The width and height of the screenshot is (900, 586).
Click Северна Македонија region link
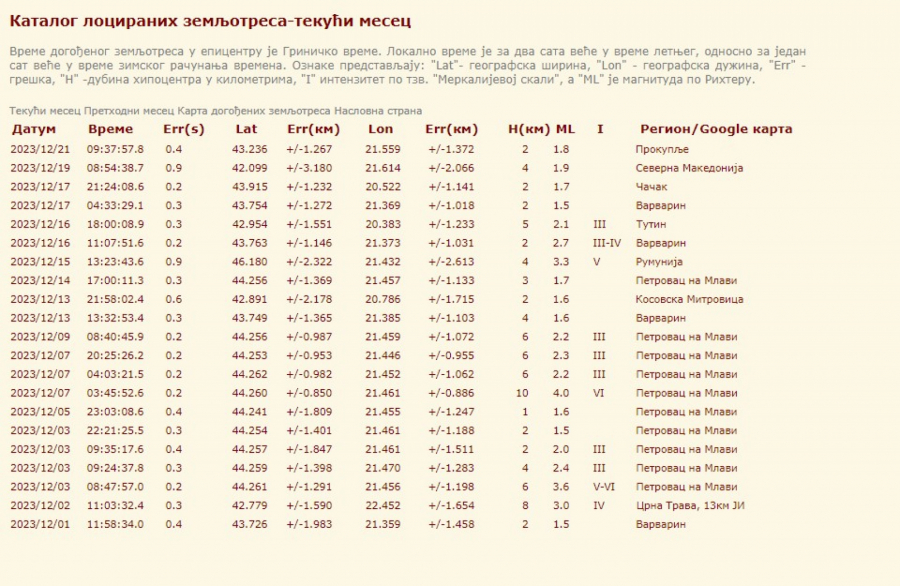[689, 168]
